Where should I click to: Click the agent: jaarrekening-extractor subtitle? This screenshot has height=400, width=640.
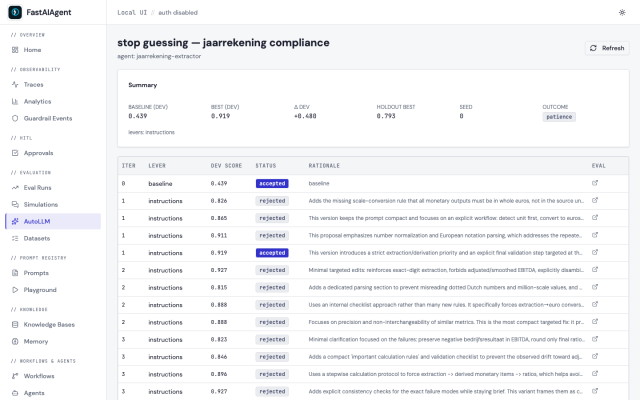159,56
